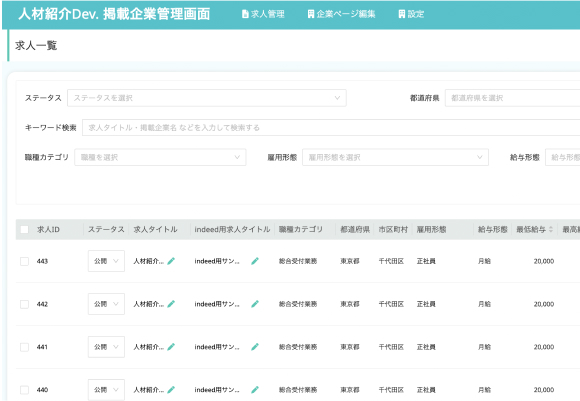Image resolution: width=580 pixels, height=401 pixels.
Task: Check the box for job 442
Action: coord(24,304)
